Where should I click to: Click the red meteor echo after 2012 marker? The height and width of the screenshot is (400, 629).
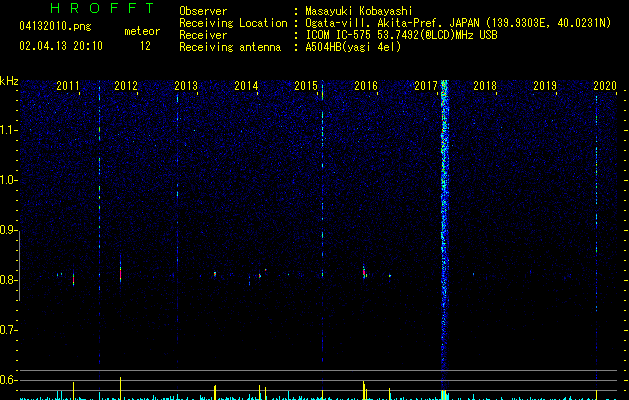pos(120,272)
